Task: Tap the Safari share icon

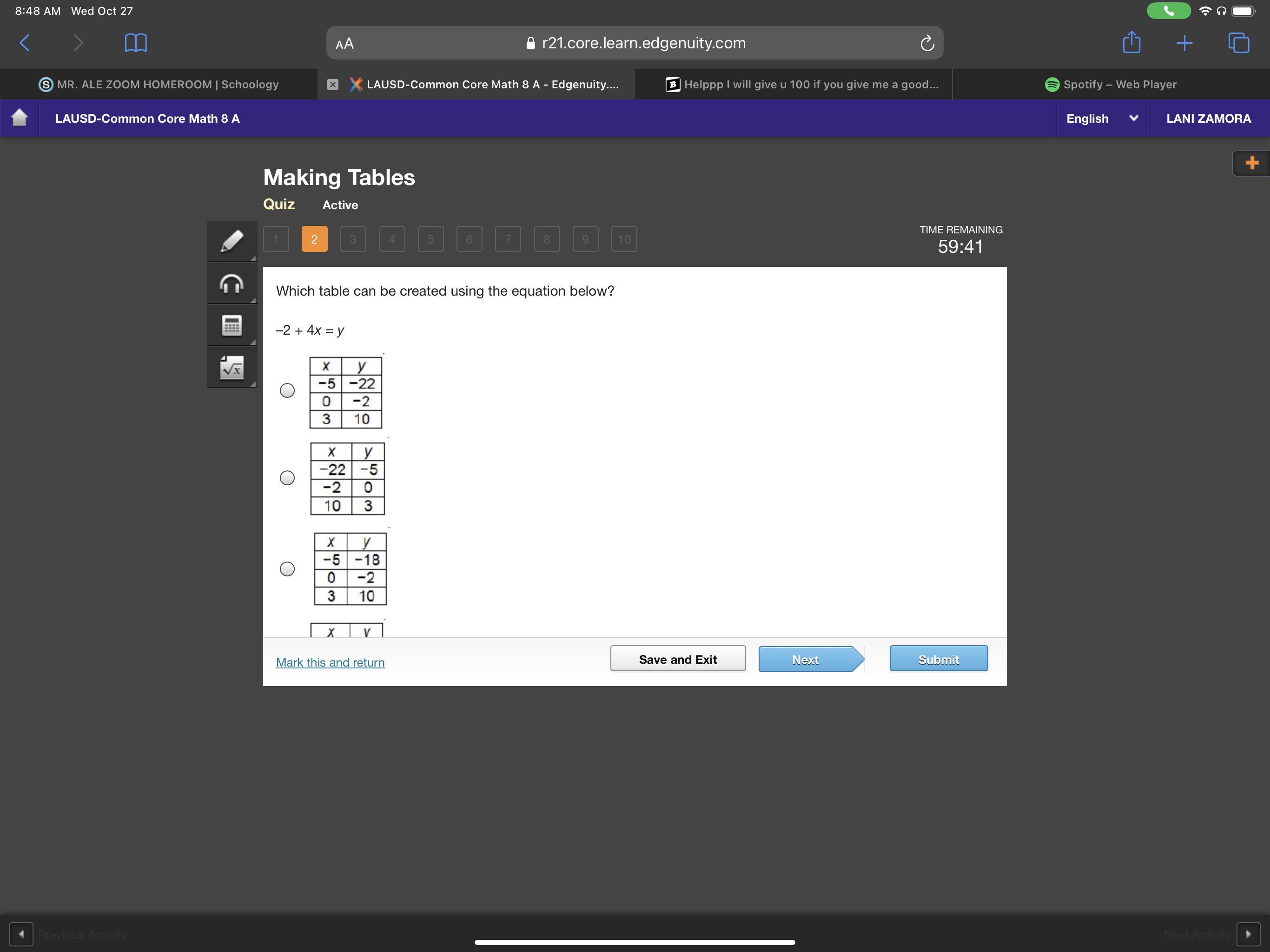Action: 1131,43
